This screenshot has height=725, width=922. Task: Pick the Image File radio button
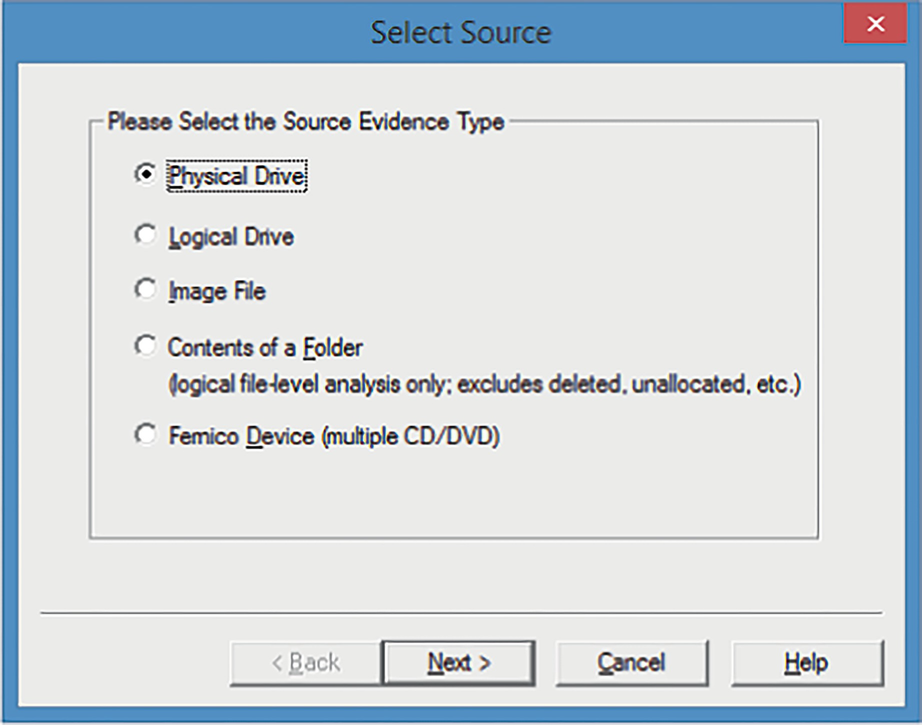pos(146,290)
